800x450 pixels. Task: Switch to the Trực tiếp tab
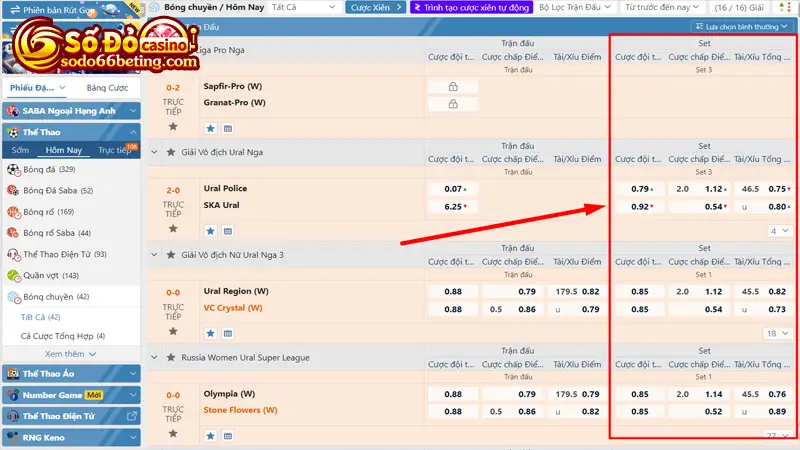[115, 150]
